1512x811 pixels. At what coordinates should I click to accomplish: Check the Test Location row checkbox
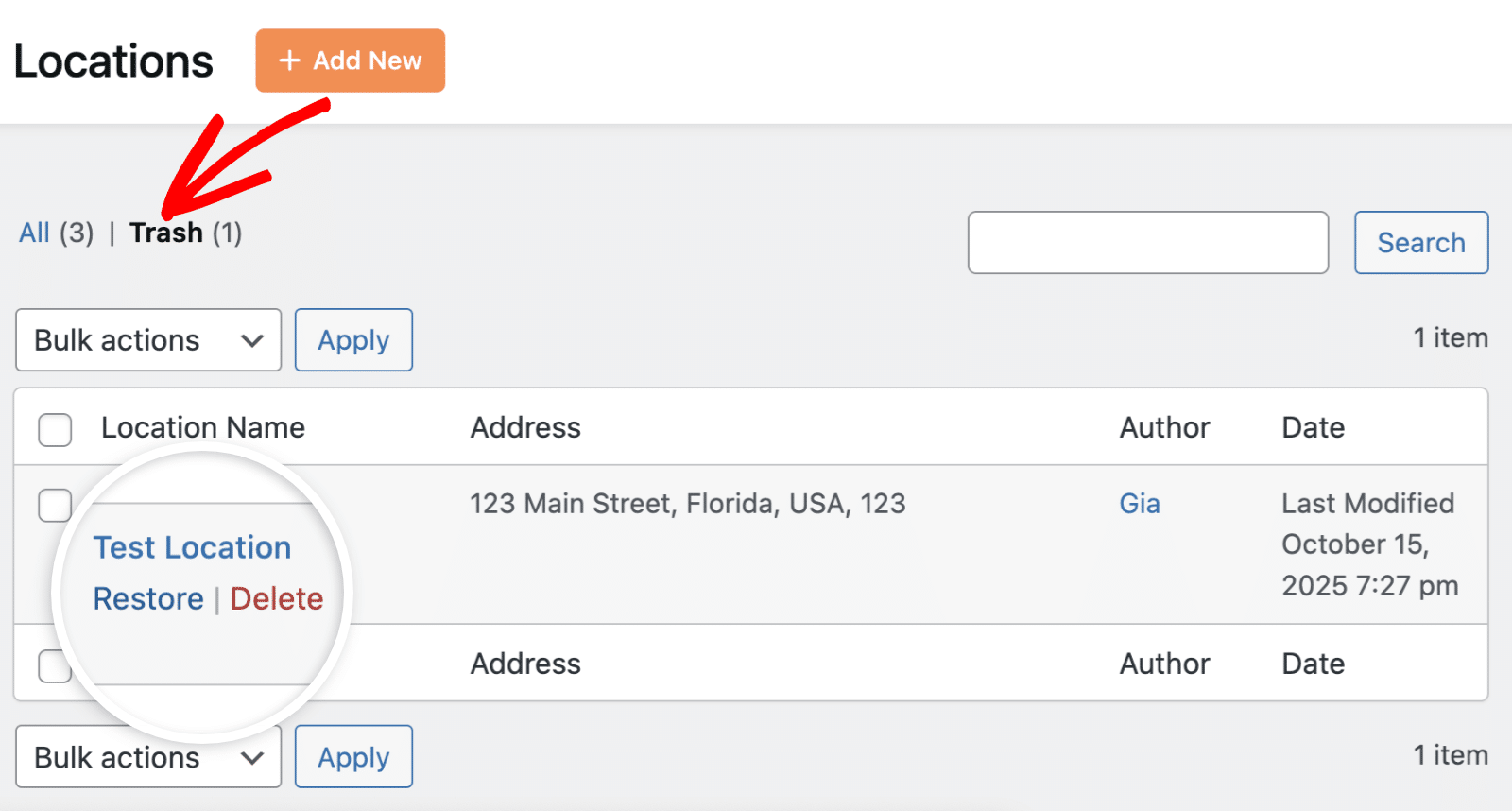click(x=55, y=505)
